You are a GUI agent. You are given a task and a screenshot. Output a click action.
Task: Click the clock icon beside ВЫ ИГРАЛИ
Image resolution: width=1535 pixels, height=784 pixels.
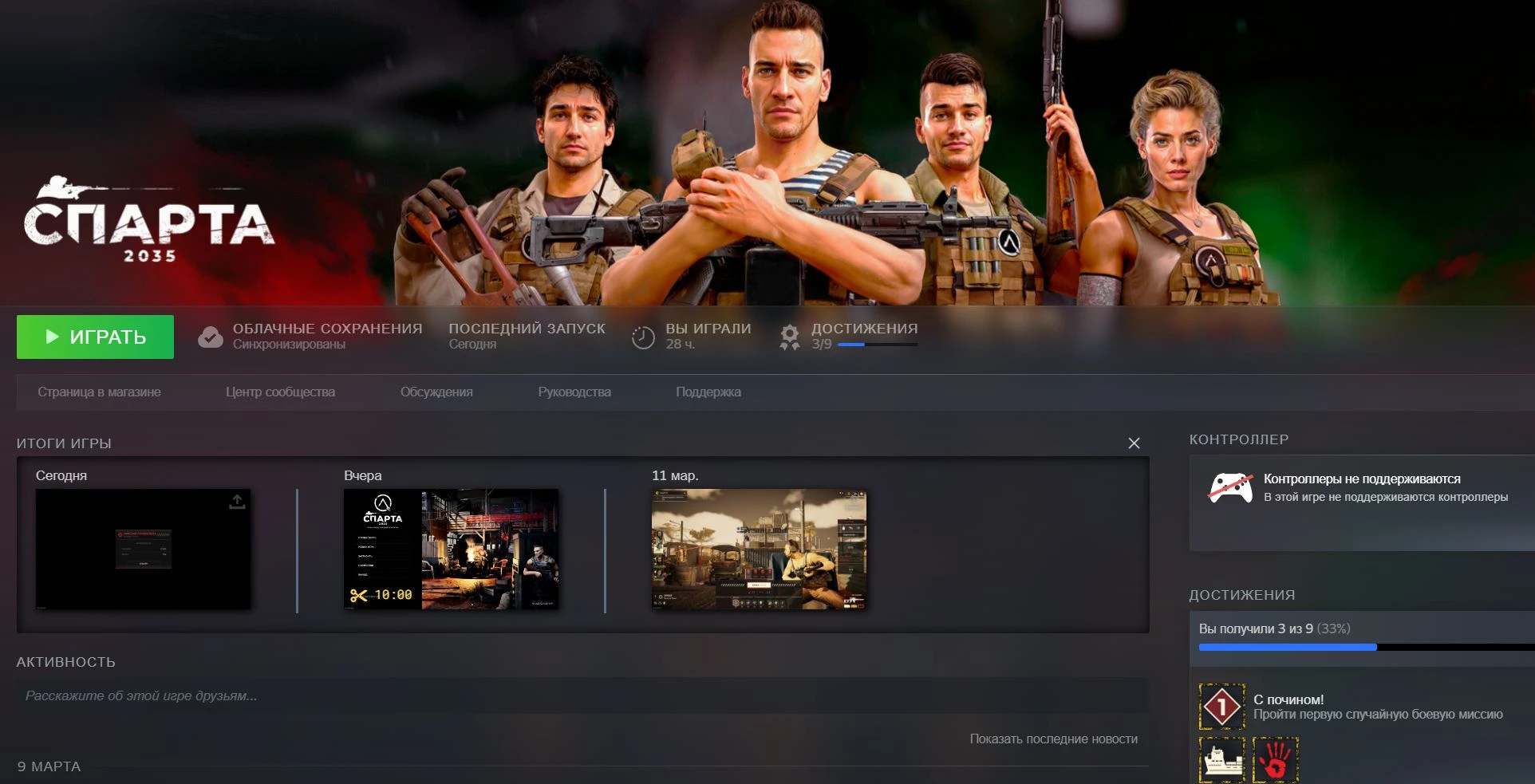point(643,337)
